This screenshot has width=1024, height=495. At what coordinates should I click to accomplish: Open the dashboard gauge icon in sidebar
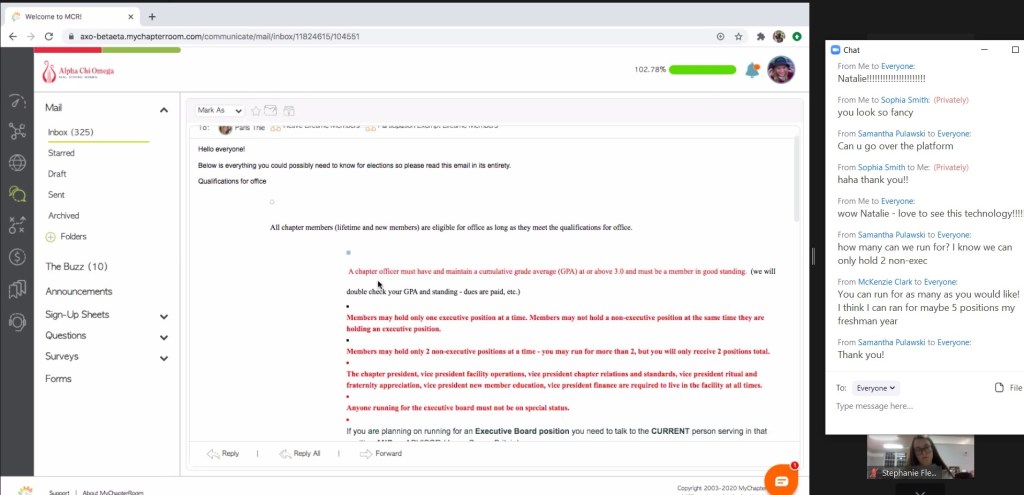(x=16, y=100)
